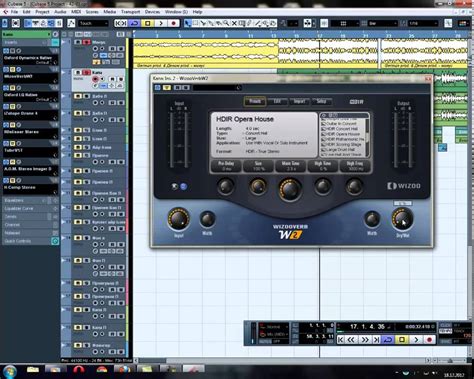This screenshot has height=379, width=474.
Task: Open the Project menu
Action: coord(42,12)
